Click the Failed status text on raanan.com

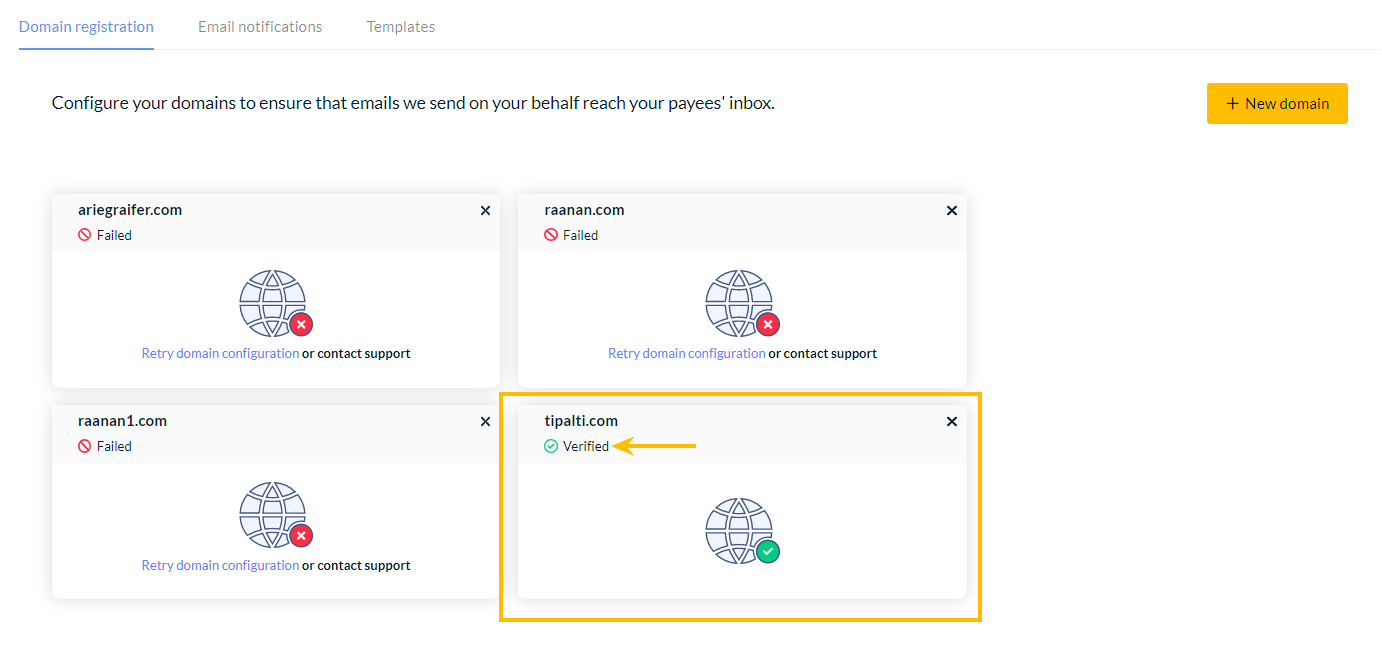point(580,235)
